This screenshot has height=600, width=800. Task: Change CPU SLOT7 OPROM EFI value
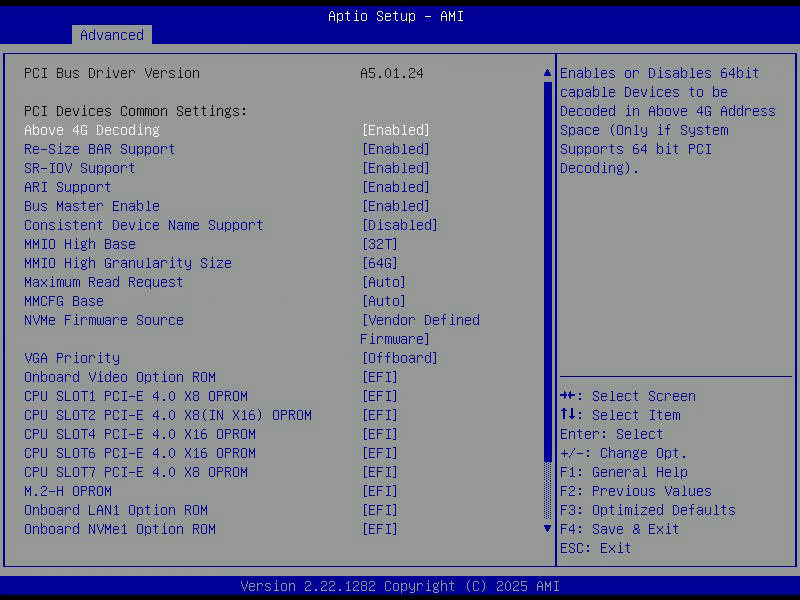pos(380,472)
